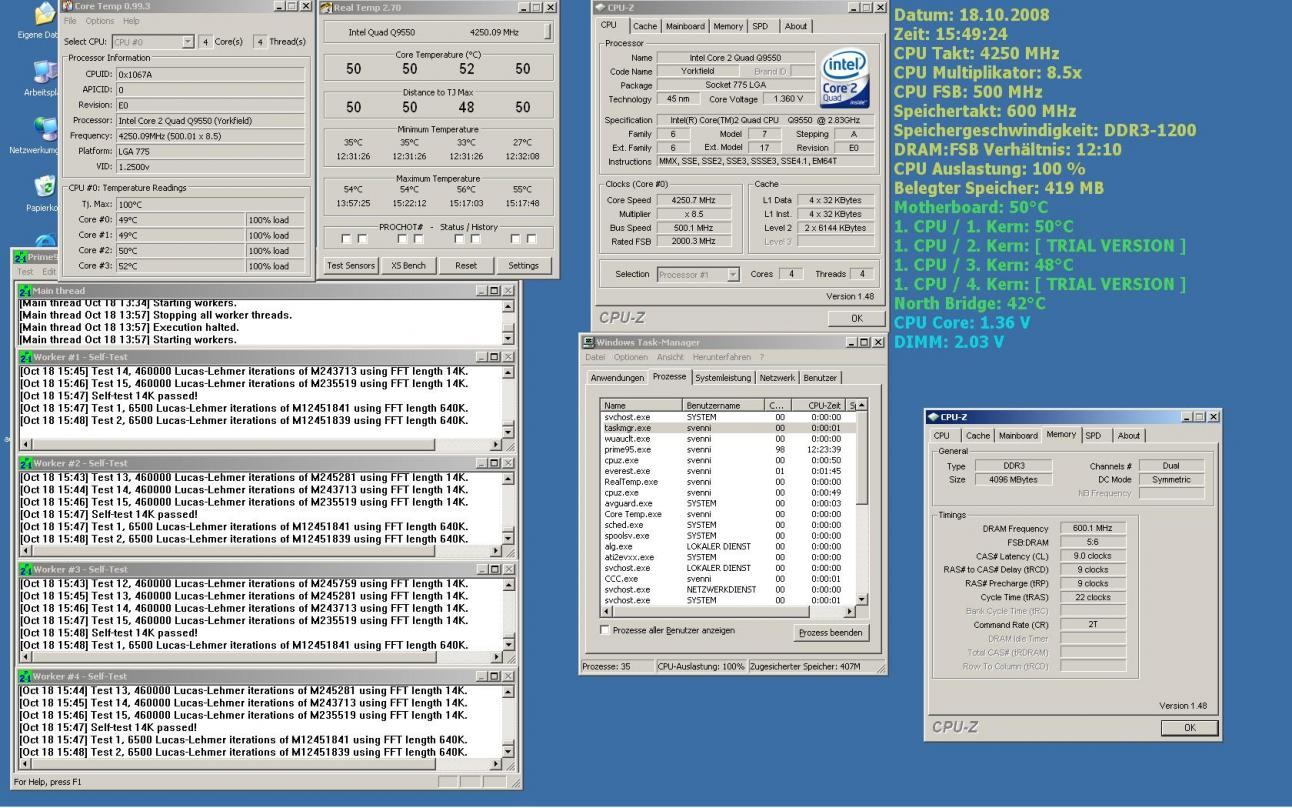The image size is (1292, 808).
Task: Click the Prime95 main window title icon
Action: point(20,257)
